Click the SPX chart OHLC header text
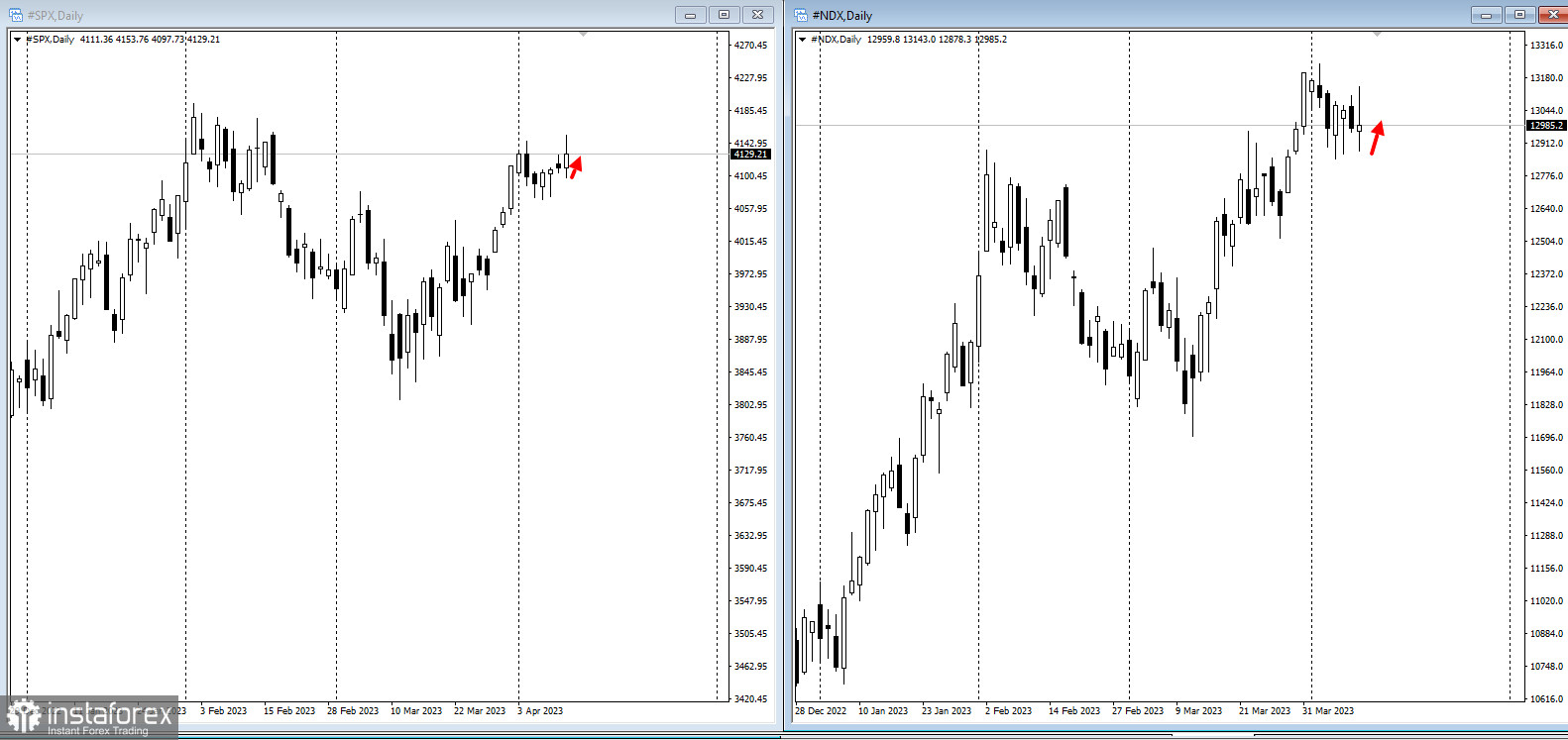Viewport: 1568px width, 740px height. [123, 40]
